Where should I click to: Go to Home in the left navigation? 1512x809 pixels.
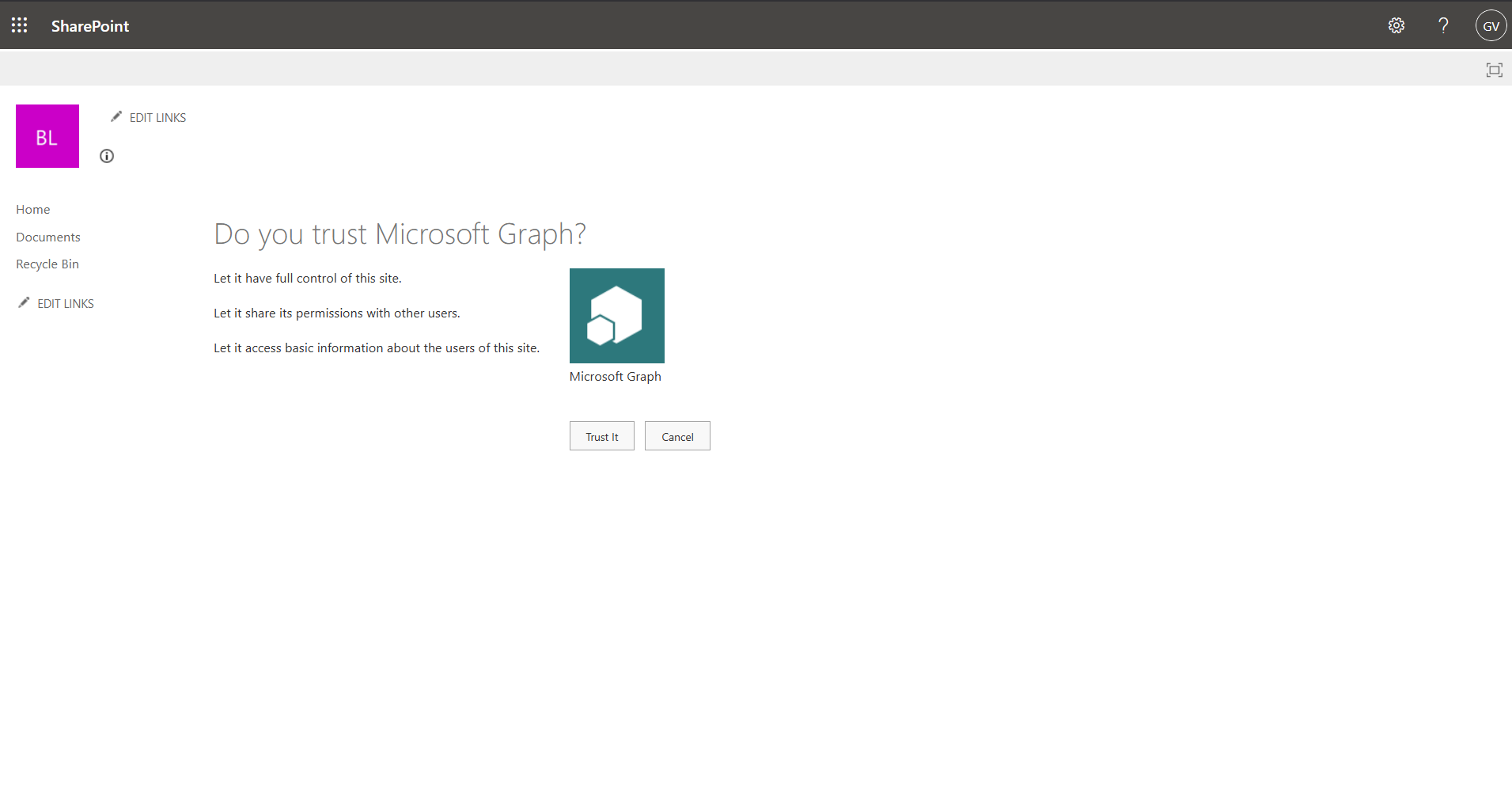[x=33, y=209]
